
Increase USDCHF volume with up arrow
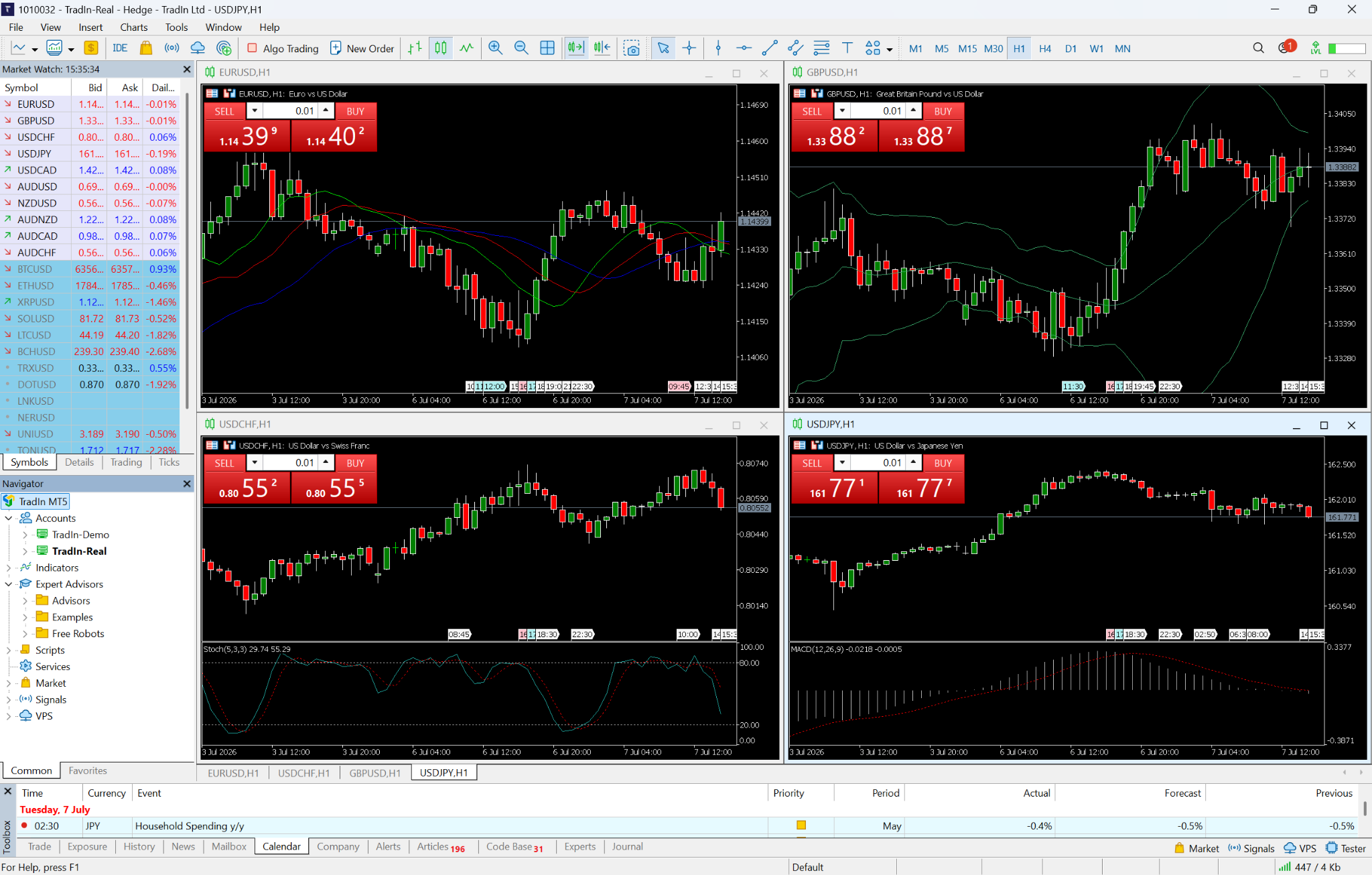pos(326,462)
